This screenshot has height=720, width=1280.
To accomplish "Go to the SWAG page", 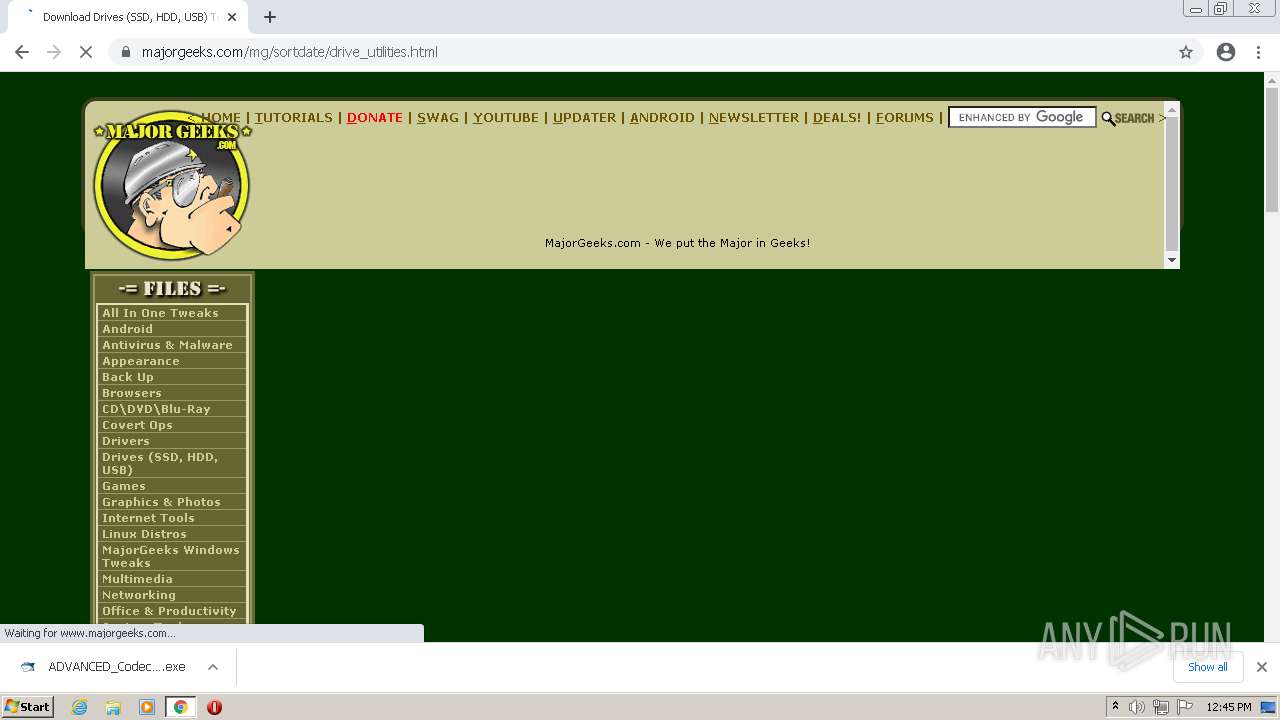I will tap(438, 118).
